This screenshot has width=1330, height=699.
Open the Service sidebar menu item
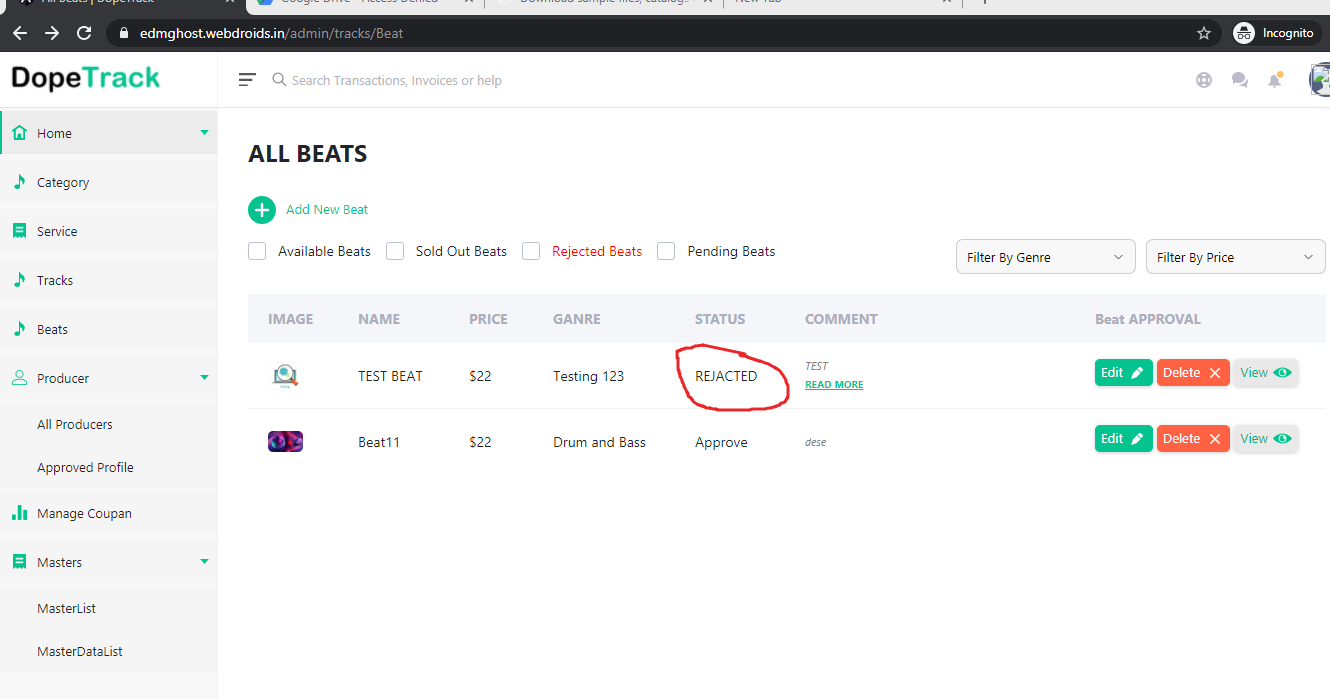(x=108, y=231)
